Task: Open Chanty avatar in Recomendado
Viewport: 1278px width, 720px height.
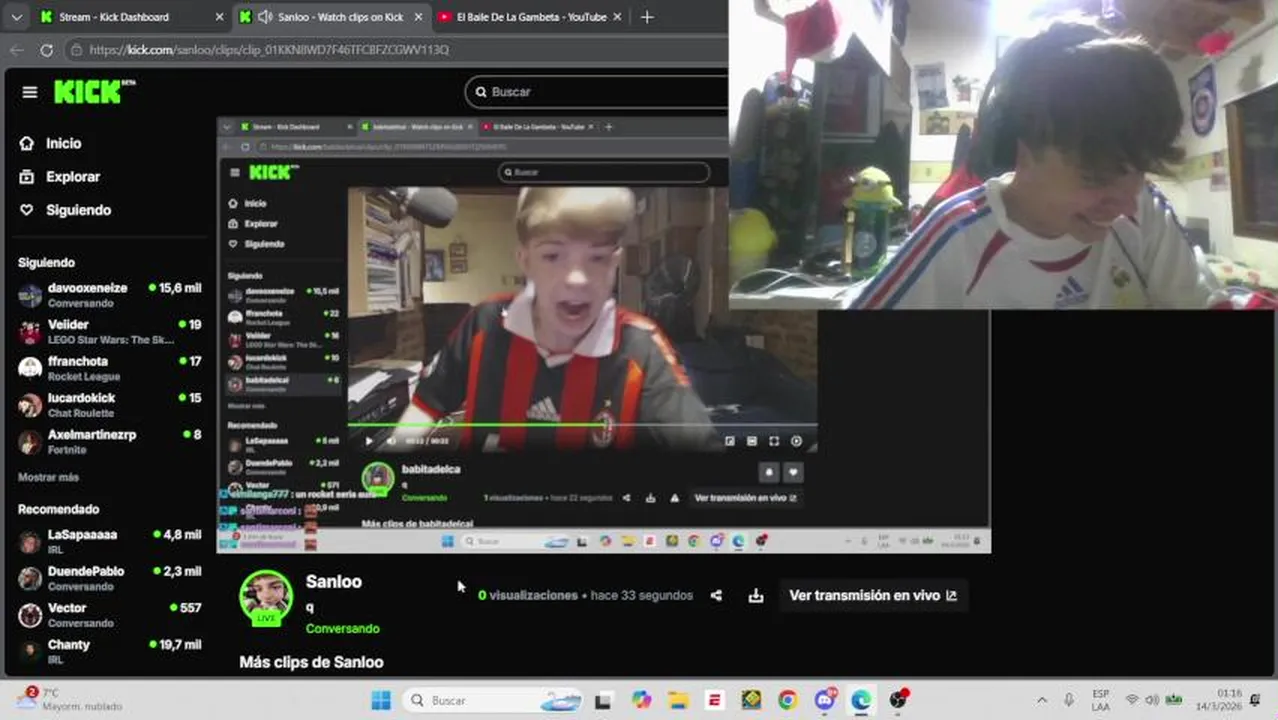Action: tap(30, 652)
